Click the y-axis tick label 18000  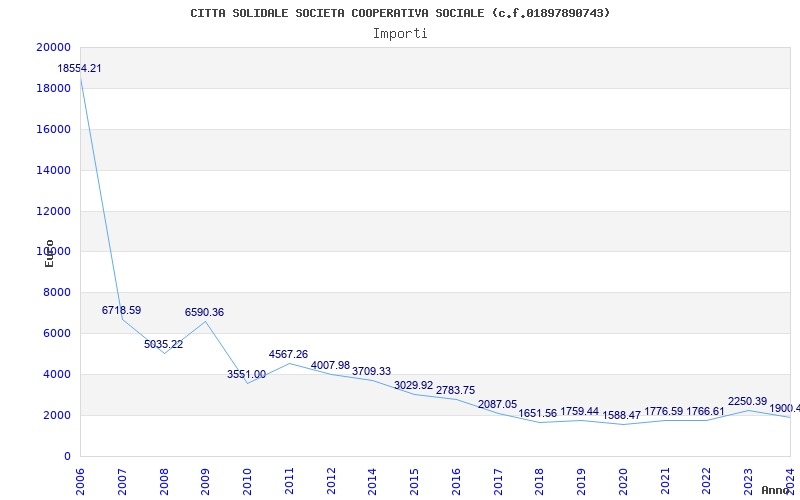point(54,88)
